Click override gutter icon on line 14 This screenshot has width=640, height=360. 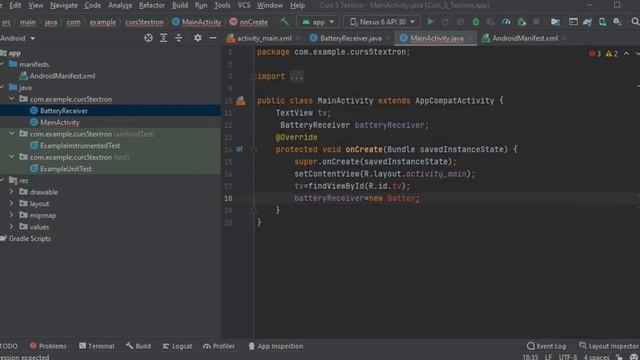[x=240, y=149]
